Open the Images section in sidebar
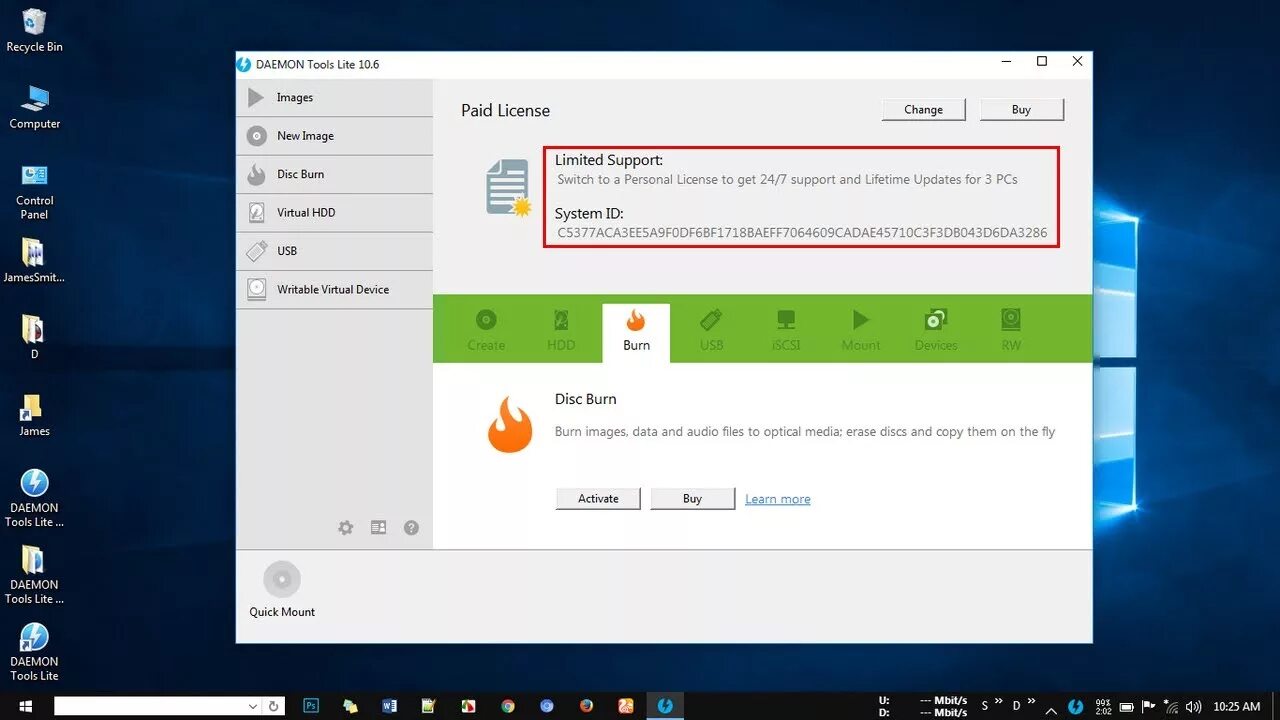Viewport: 1280px width, 720px height. pos(334,97)
